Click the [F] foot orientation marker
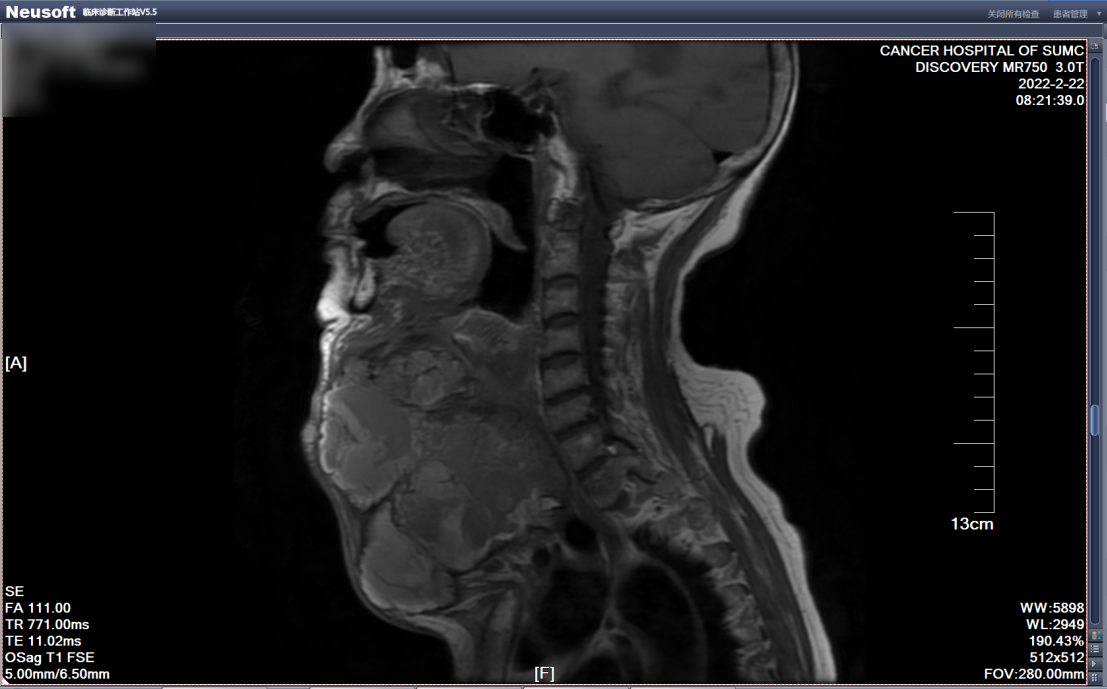The height and width of the screenshot is (689, 1107). pyautogui.click(x=544, y=673)
